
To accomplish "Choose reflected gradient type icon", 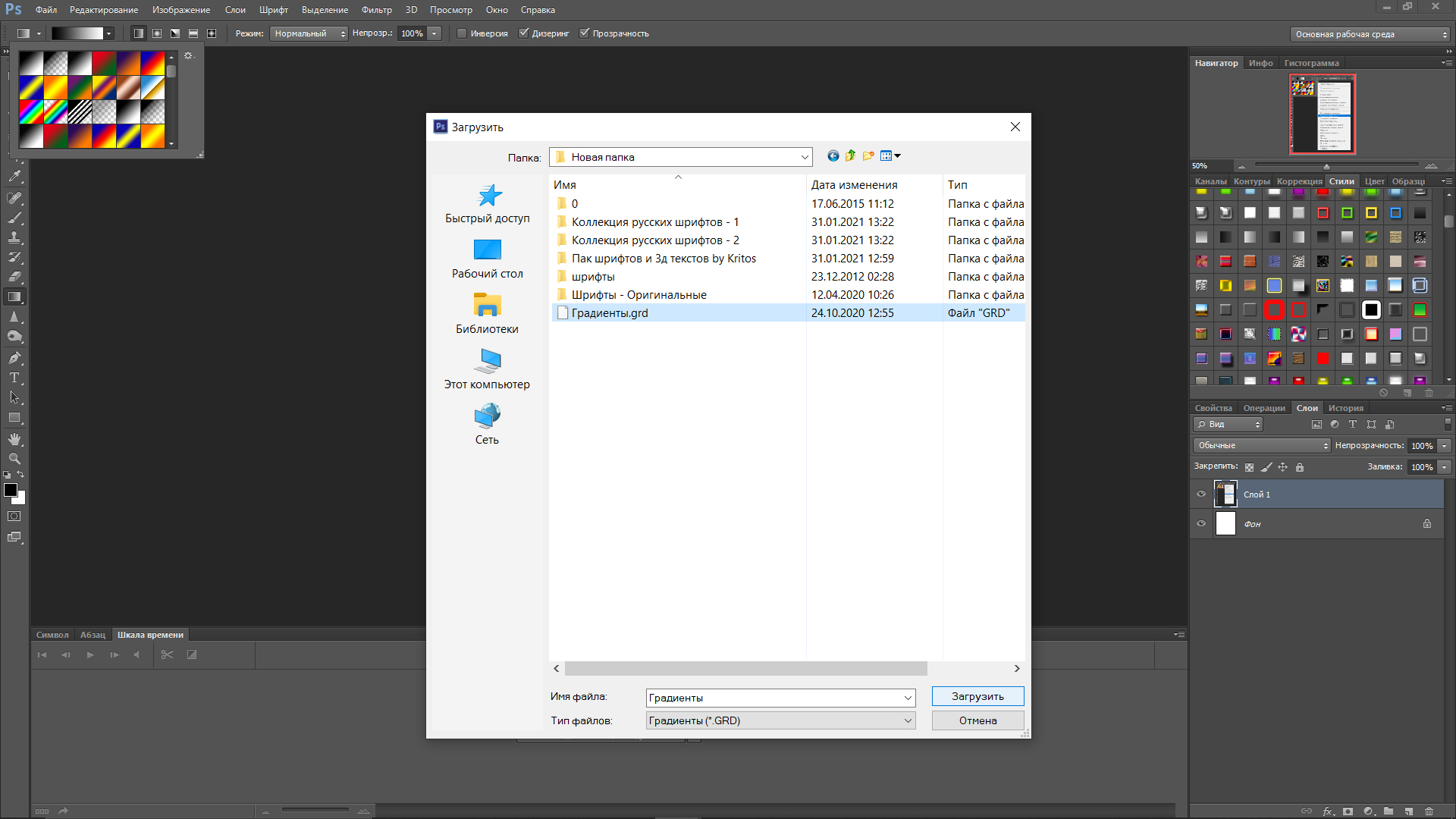I will tap(193, 33).
